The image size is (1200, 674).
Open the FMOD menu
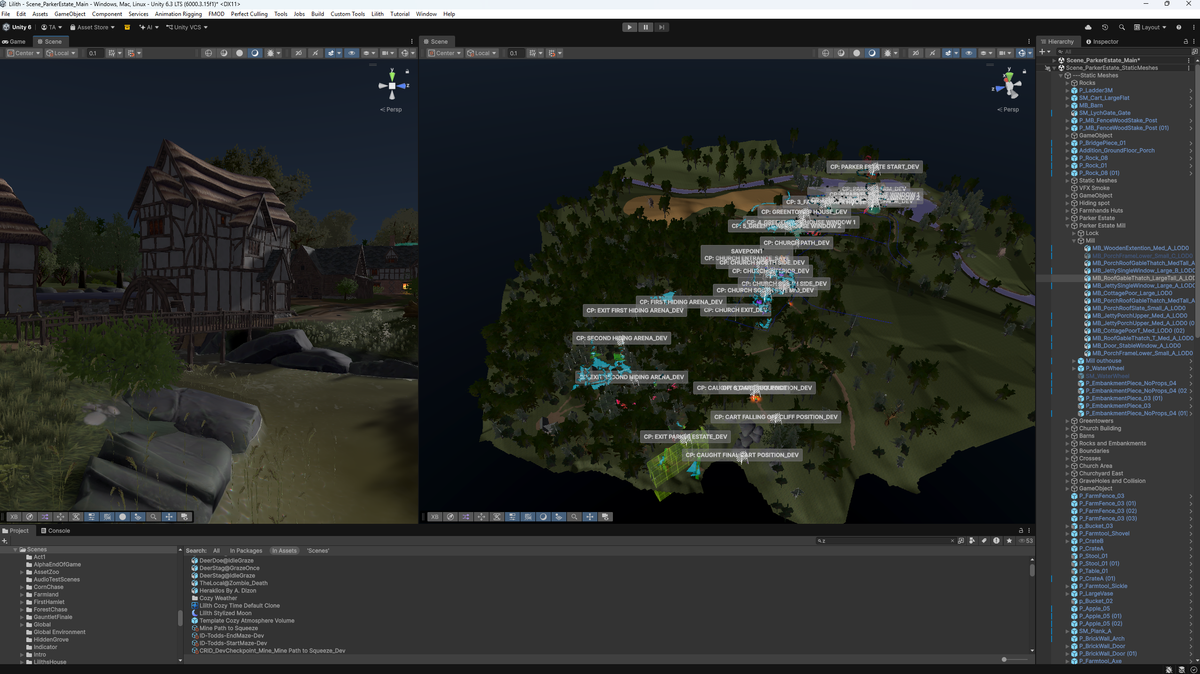pos(216,14)
